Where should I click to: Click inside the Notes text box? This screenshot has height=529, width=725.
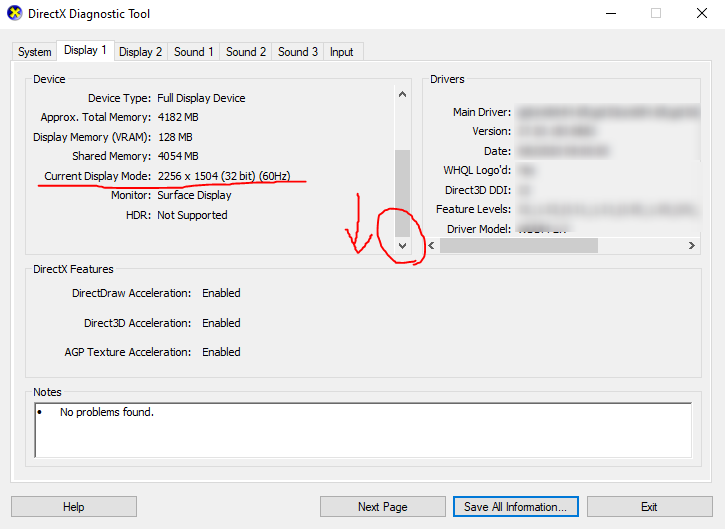[x=363, y=430]
